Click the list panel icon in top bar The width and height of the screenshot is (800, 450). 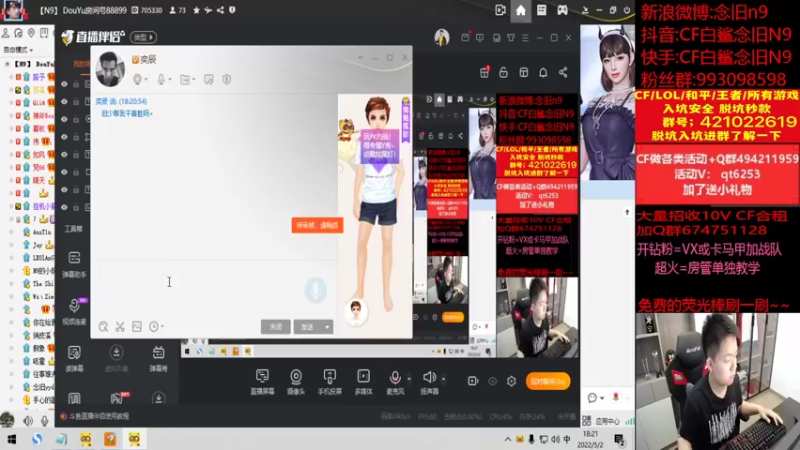(x=541, y=10)
